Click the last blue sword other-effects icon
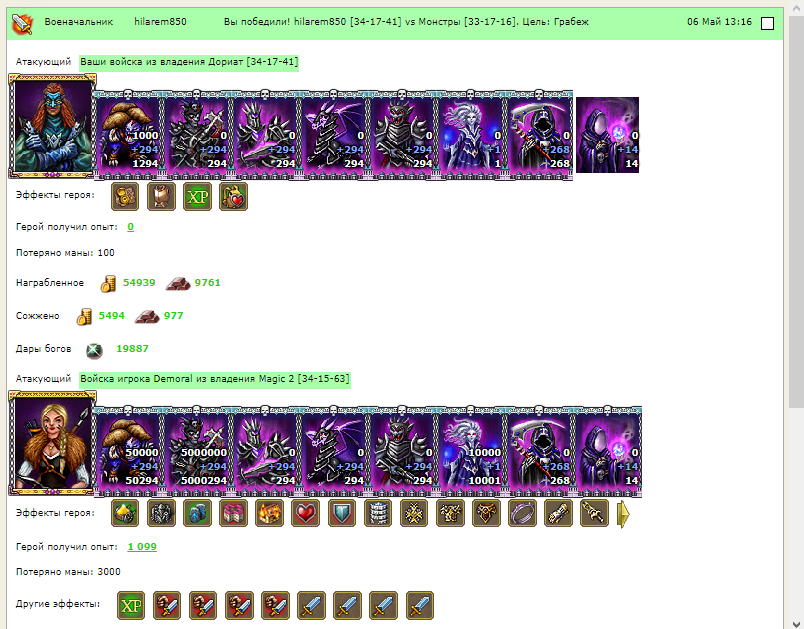The image size is (804, 629). pyautogui.click(x=419, y=605)
